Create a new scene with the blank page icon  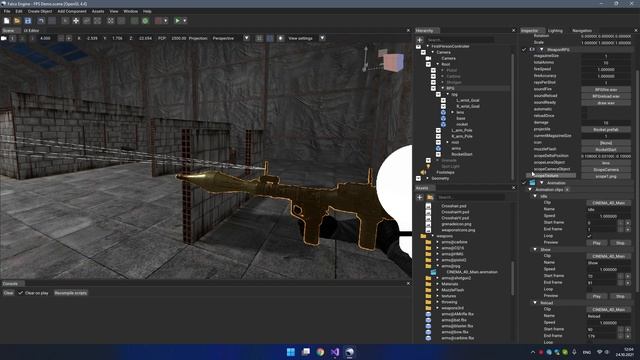(7, 20)
